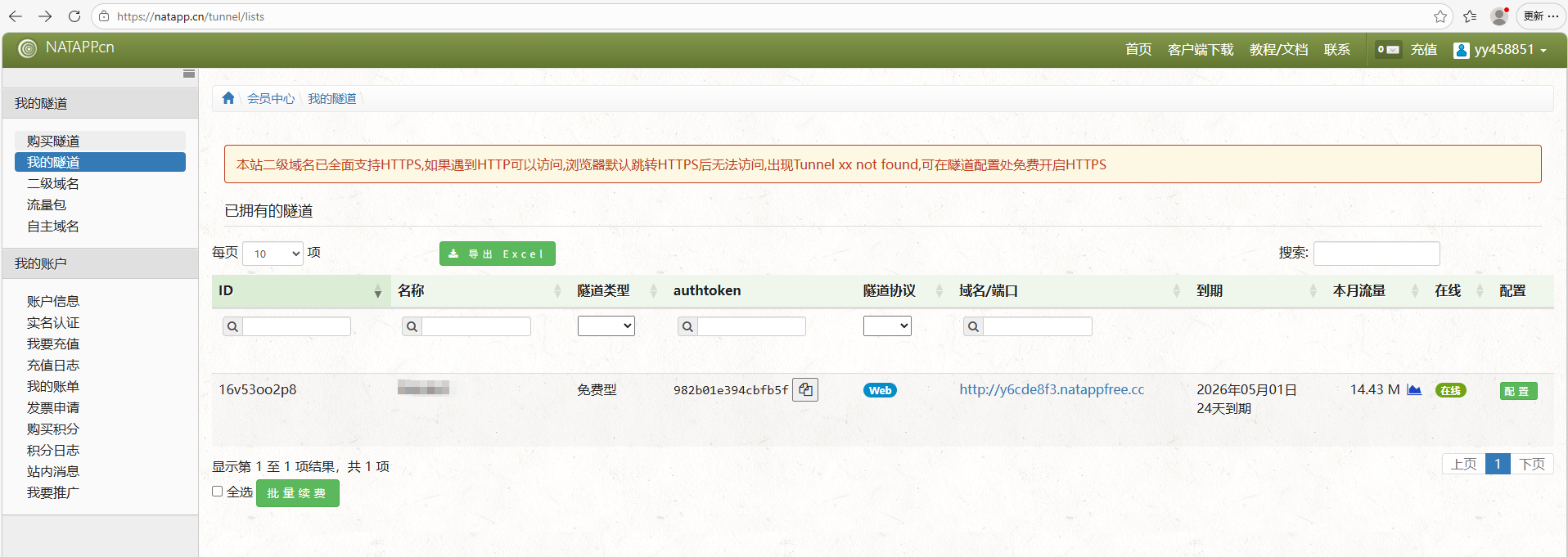Open 客户端下载 in the top navigation
Image resolution: width=1568 pixels, height=557 pixels.
[x=1201, y=50]
